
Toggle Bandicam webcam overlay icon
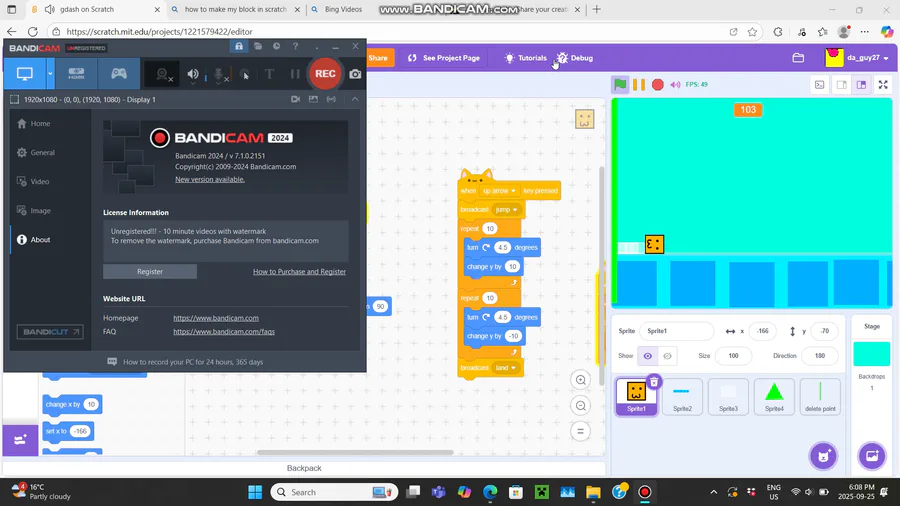pyautogui.click(x=163, y=74)
